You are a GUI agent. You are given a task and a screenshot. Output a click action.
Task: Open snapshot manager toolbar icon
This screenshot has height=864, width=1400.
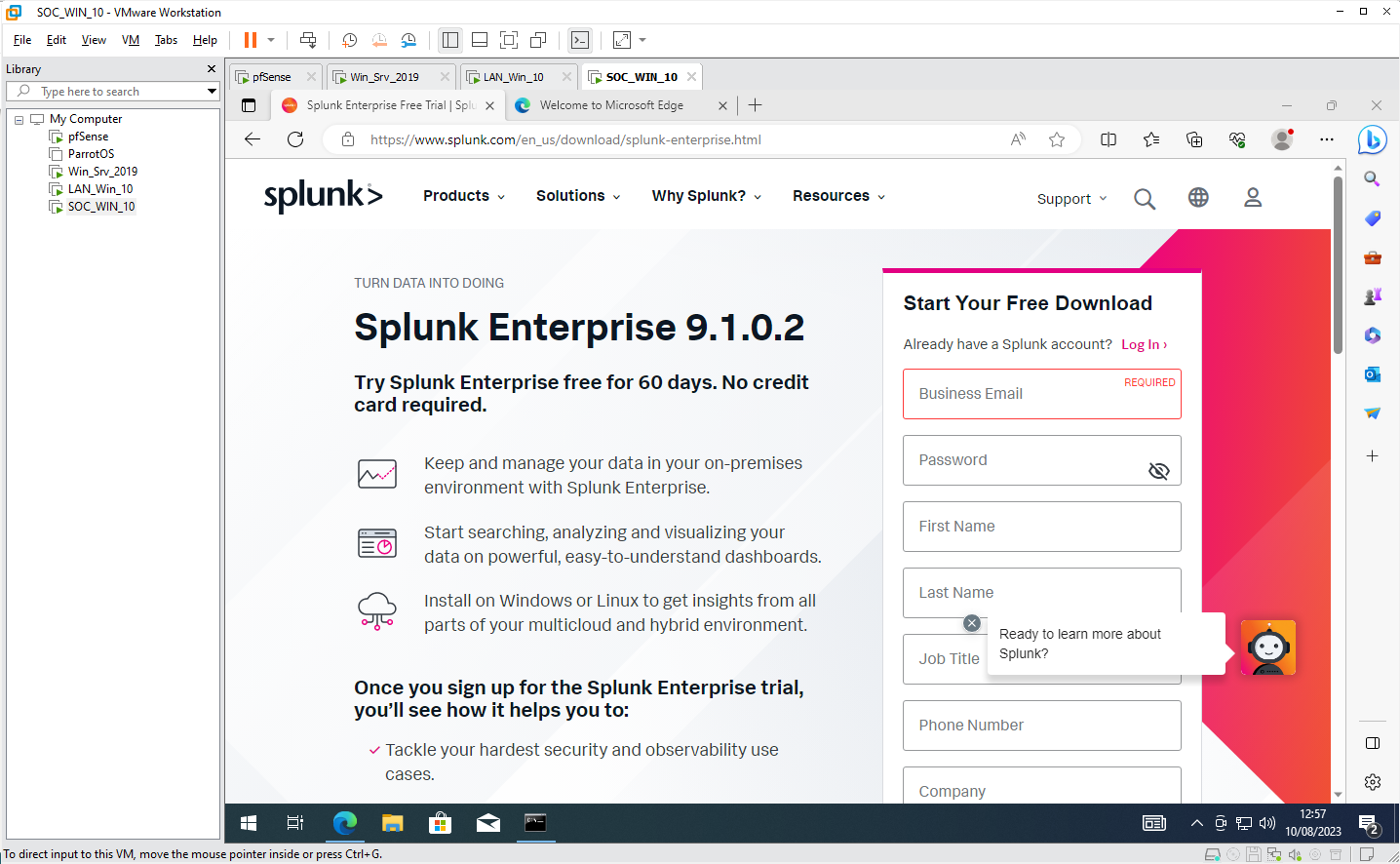tap(408, 40)
